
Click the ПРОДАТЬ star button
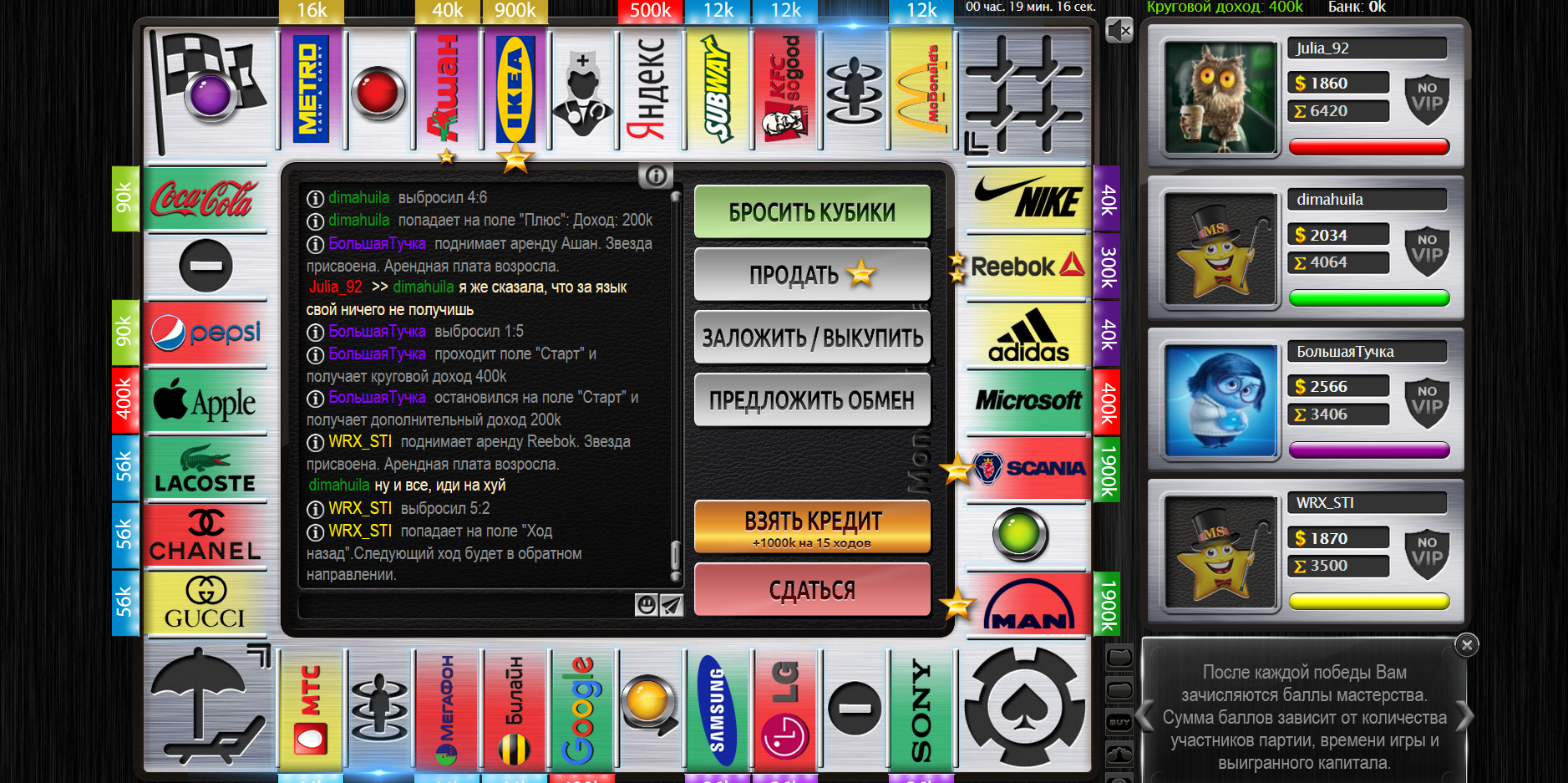812,274
